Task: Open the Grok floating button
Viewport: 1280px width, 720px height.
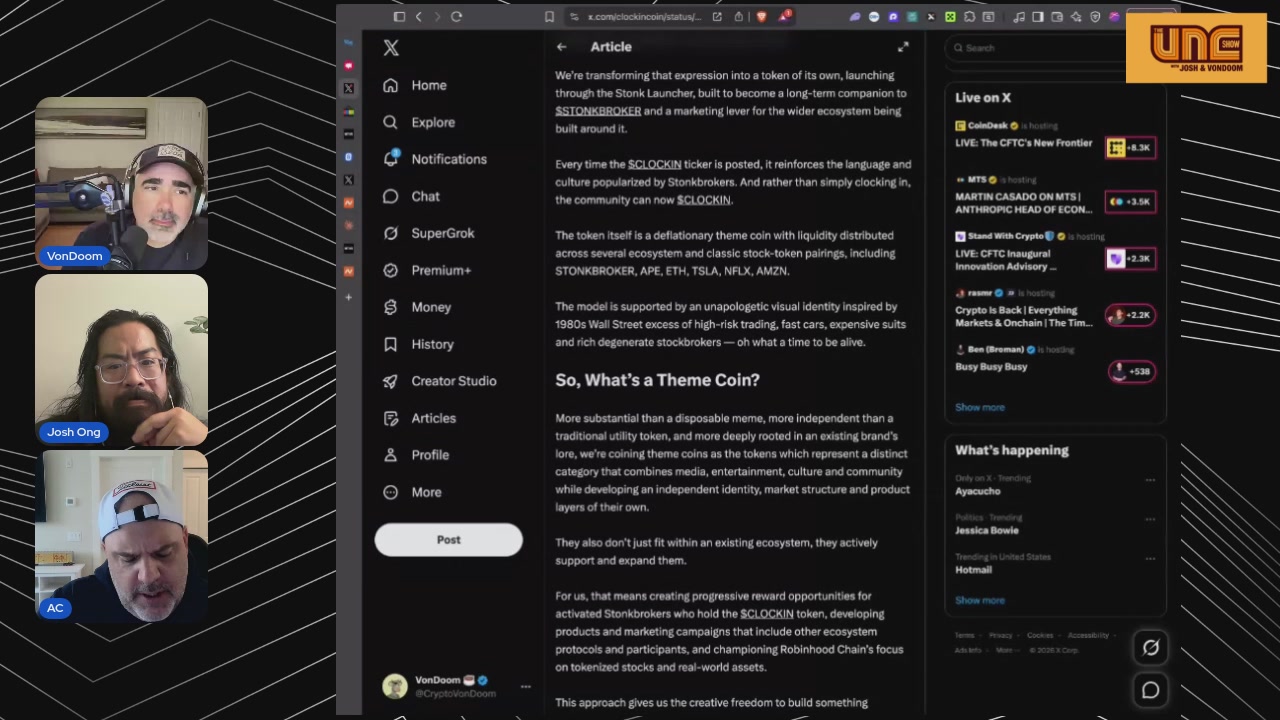Action: tap(1151, 648)
